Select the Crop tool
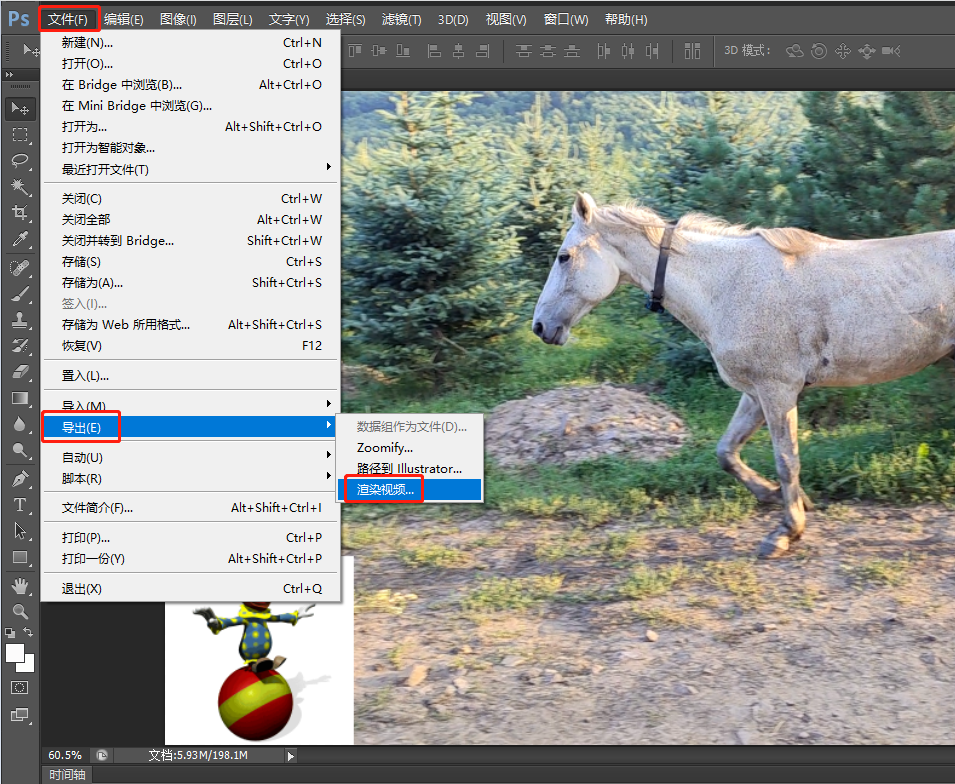 tap(20, 213)
